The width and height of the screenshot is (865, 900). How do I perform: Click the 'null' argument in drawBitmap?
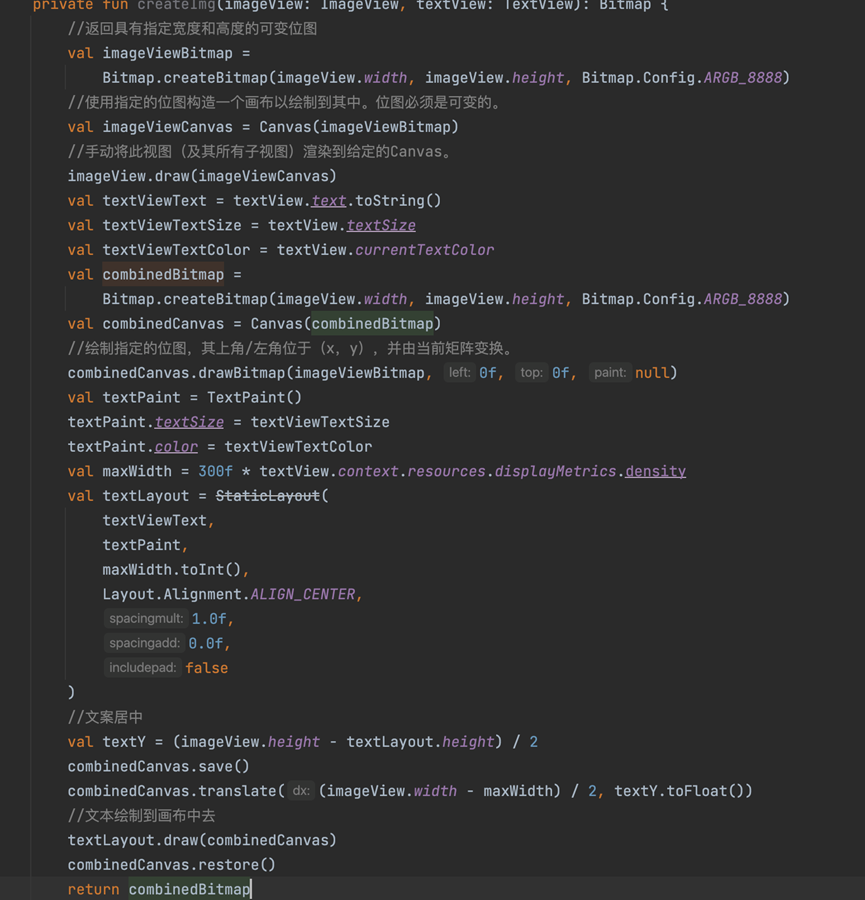[652, 373]
